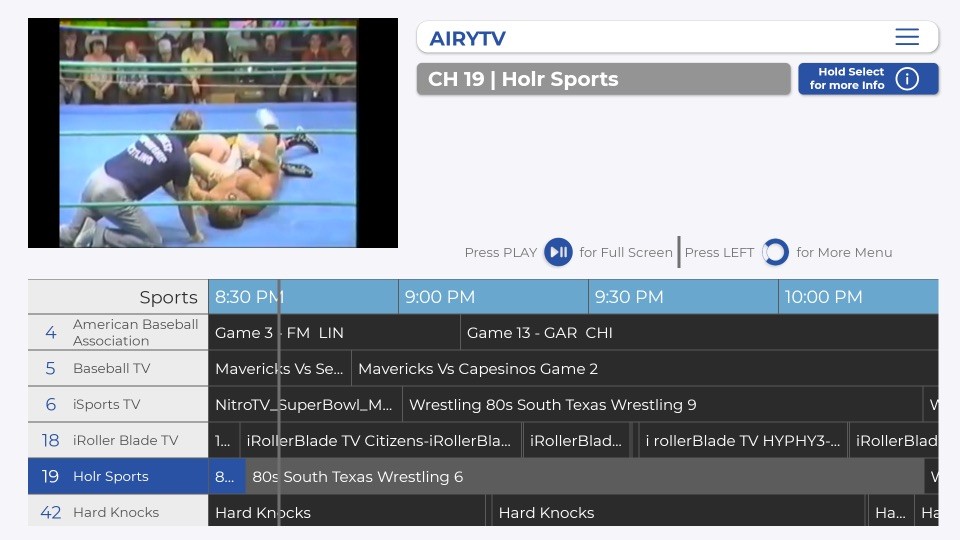This screenshot has height=540, width=960.
Task: Select the 9:30 PM time slot header
Action: click(683, 297)
